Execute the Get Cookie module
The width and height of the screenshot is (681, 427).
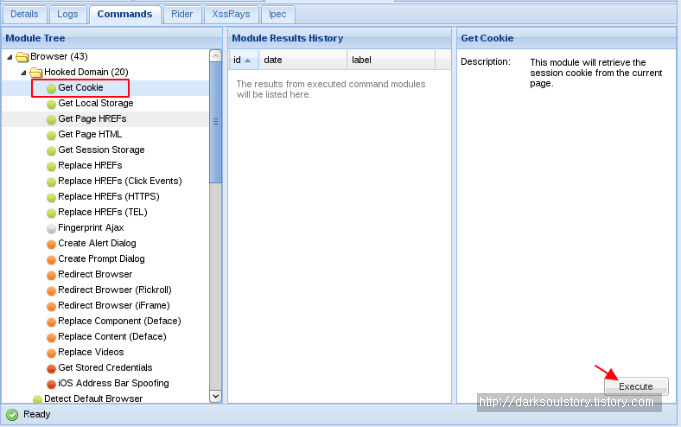point(636,386)
